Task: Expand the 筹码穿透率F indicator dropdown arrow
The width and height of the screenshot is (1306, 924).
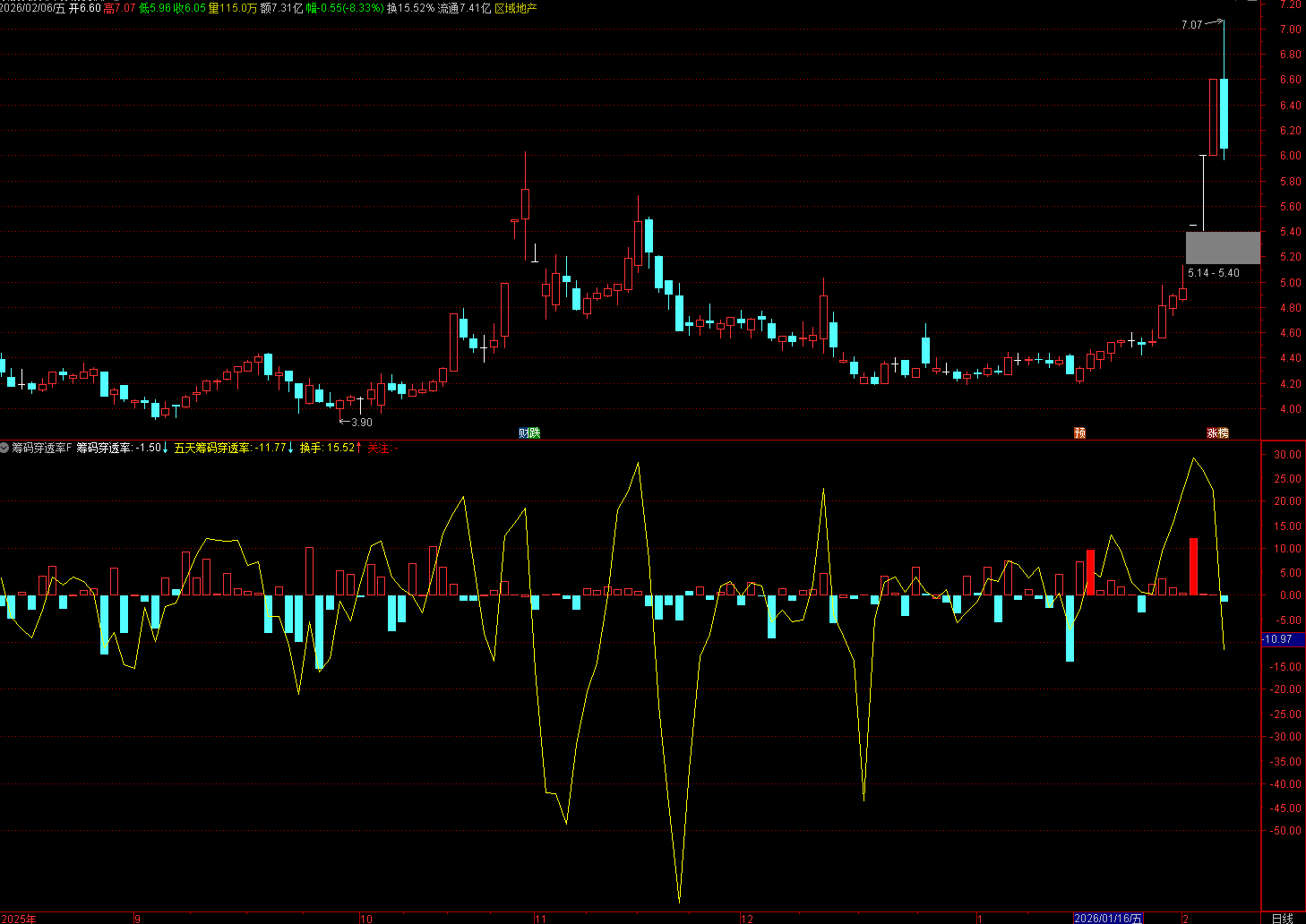Action: click(x=4, y=448)
